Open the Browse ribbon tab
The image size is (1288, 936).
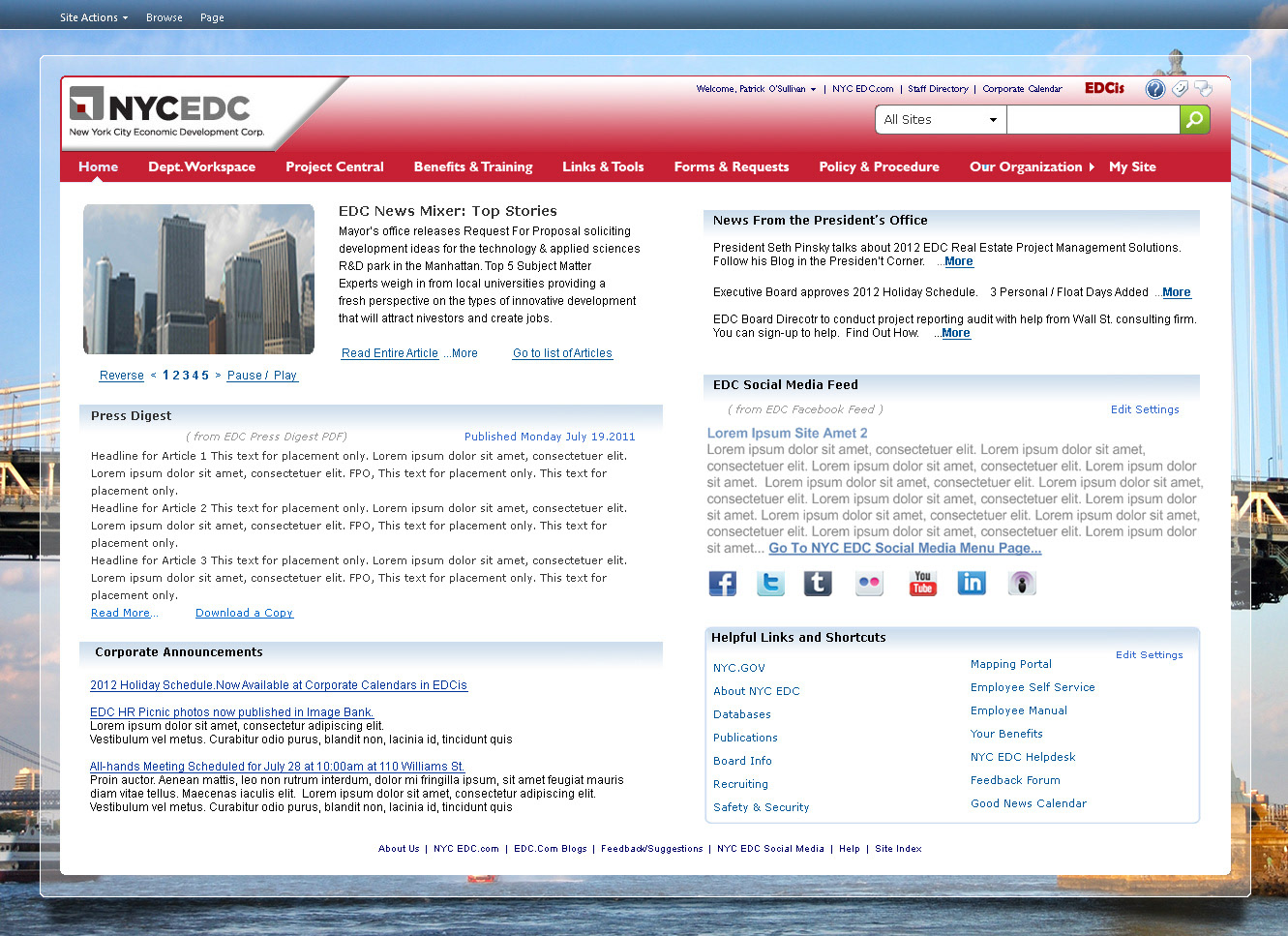(165, 17)
